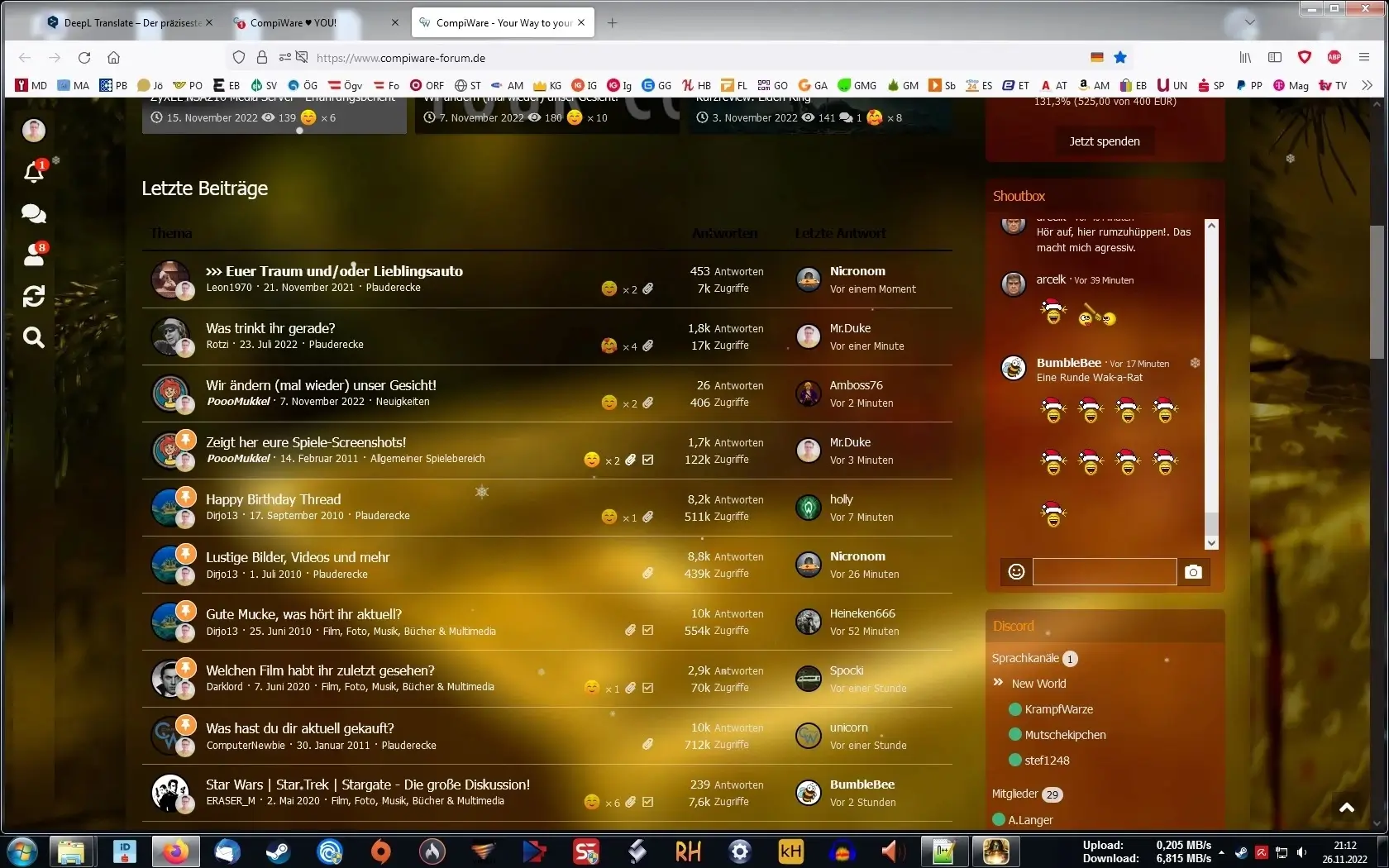
Task: Open Heineken666 user profile link
Action: pos(862,613)
